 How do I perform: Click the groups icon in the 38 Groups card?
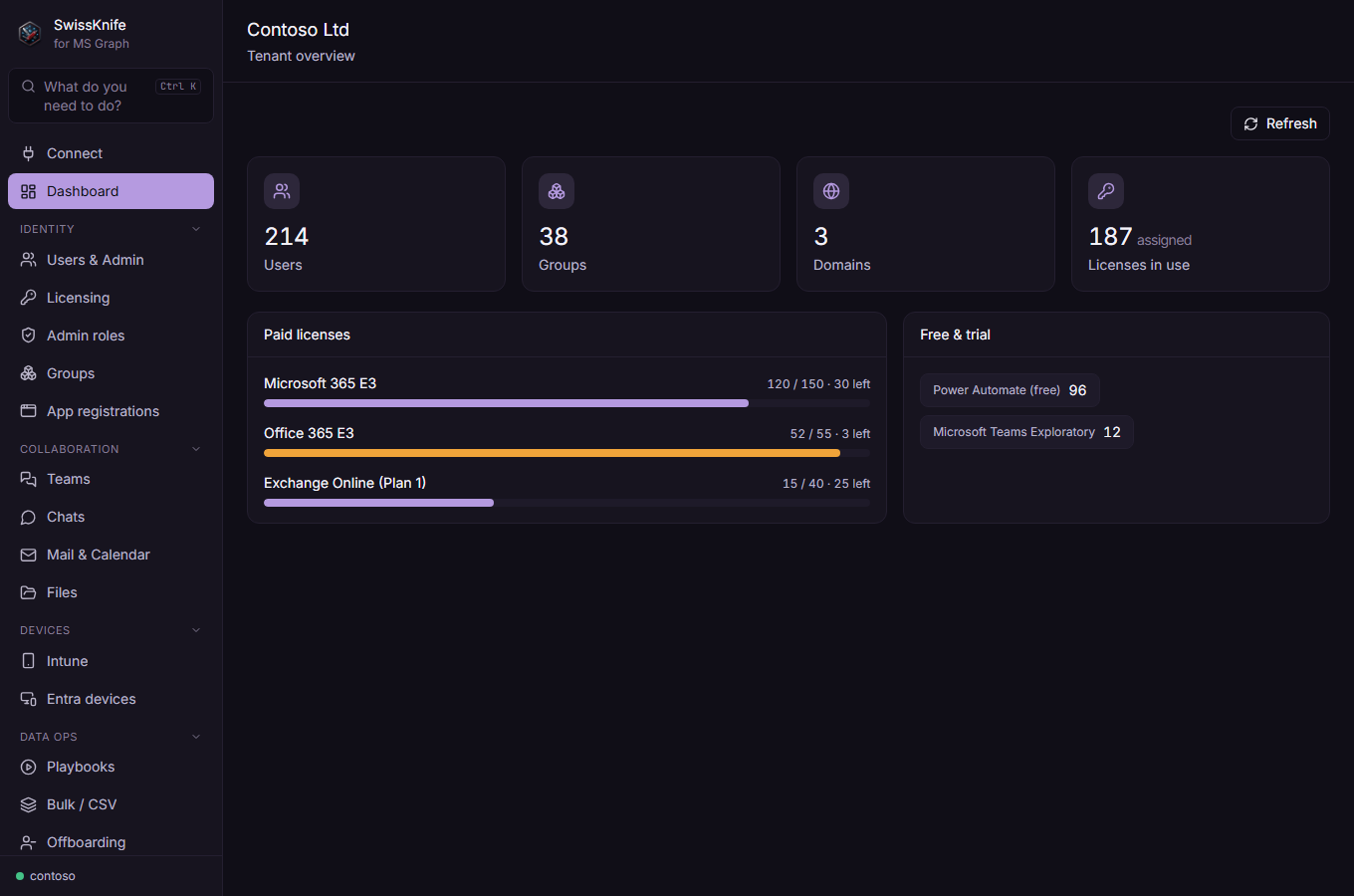[x=557, y=191]
